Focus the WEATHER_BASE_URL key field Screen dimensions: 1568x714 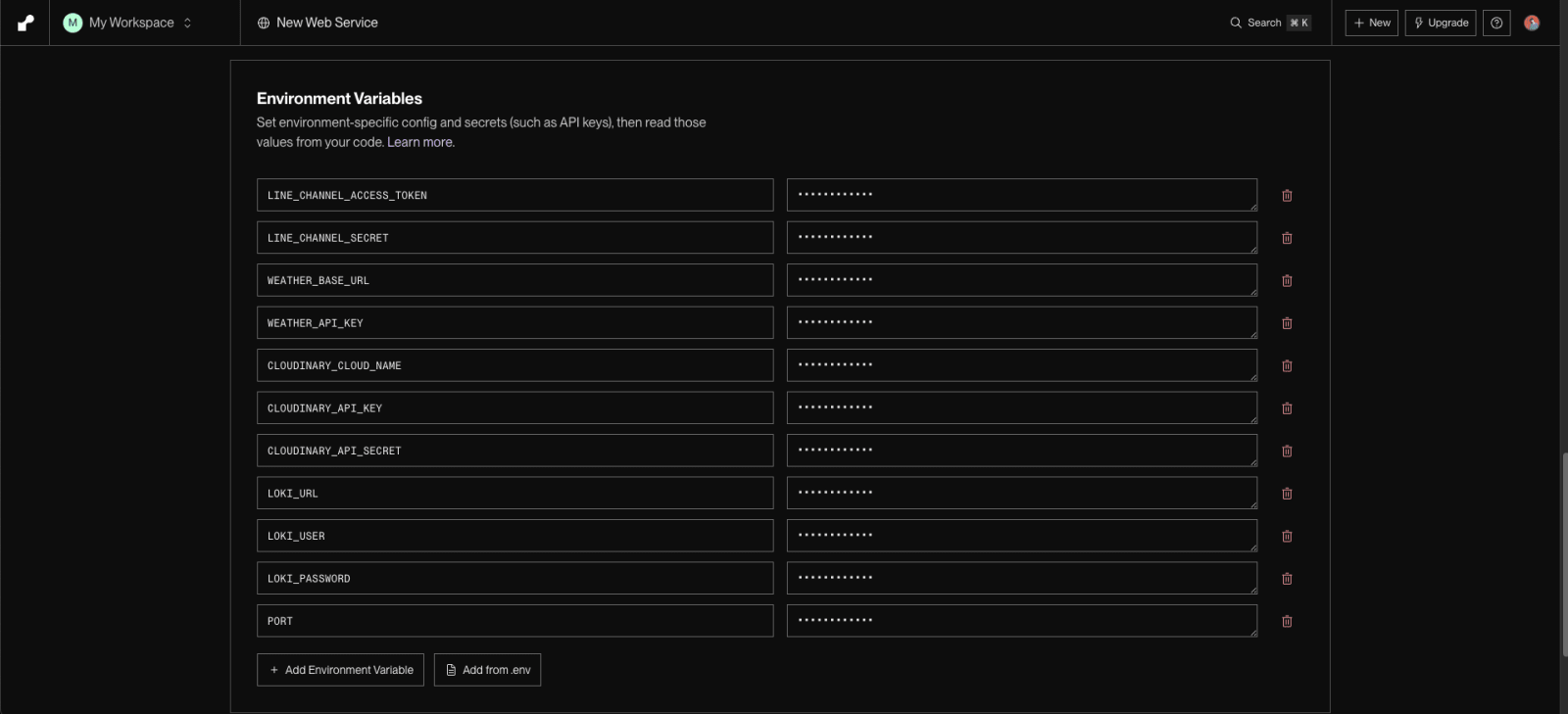(x=514, y=280)
